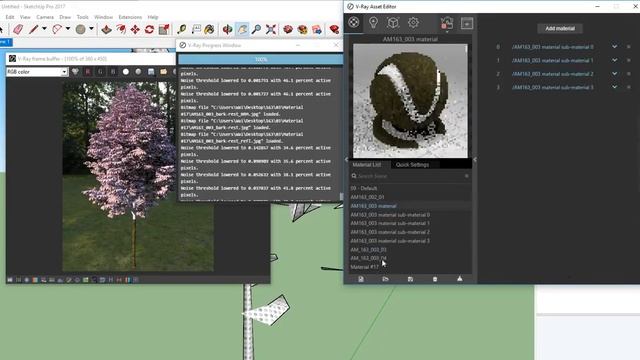
Task: Open the Draw menu
Action: tap(65, 17)
